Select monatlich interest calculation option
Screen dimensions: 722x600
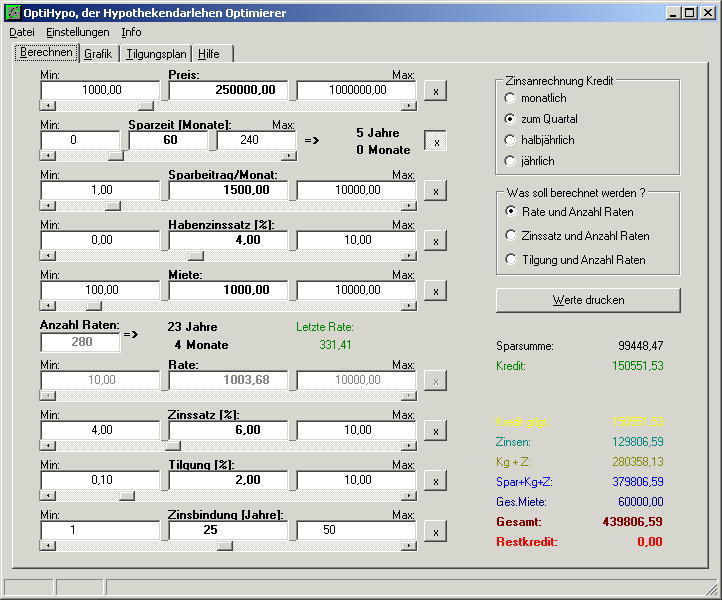click(511, 98)
